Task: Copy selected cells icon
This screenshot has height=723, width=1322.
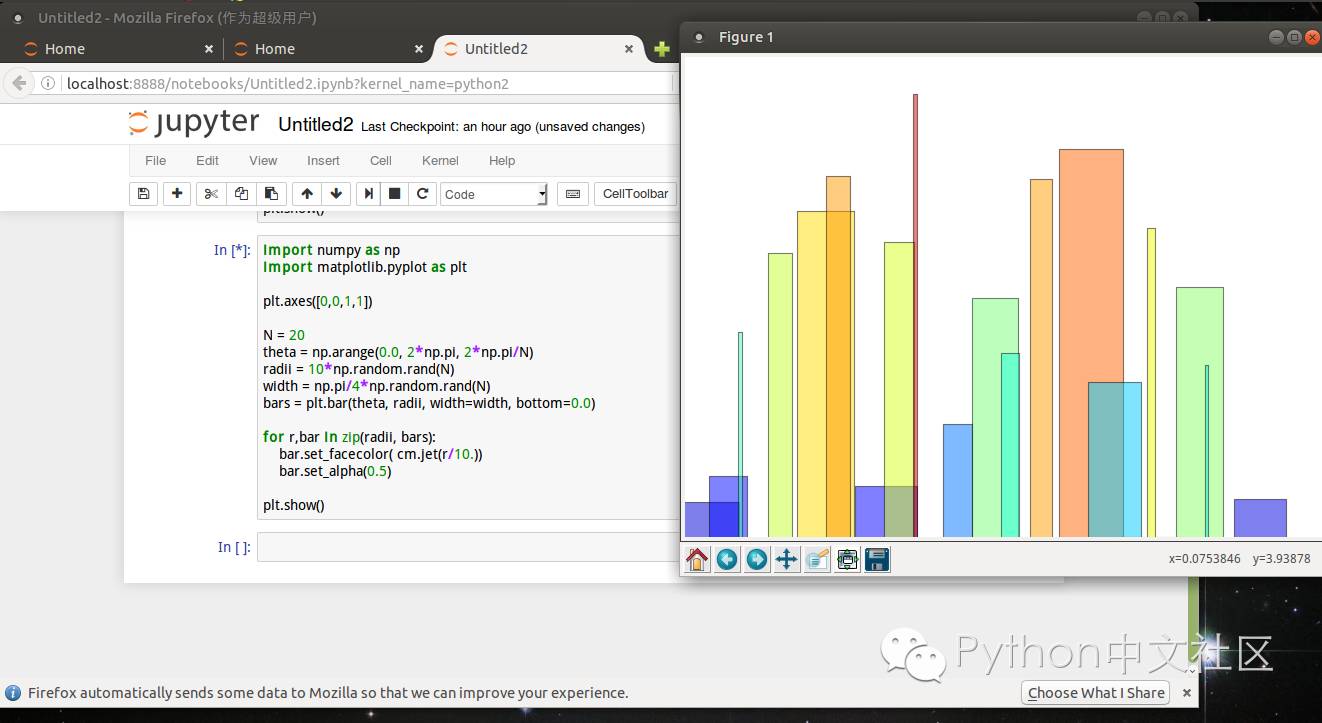Action: coord(241,194)
